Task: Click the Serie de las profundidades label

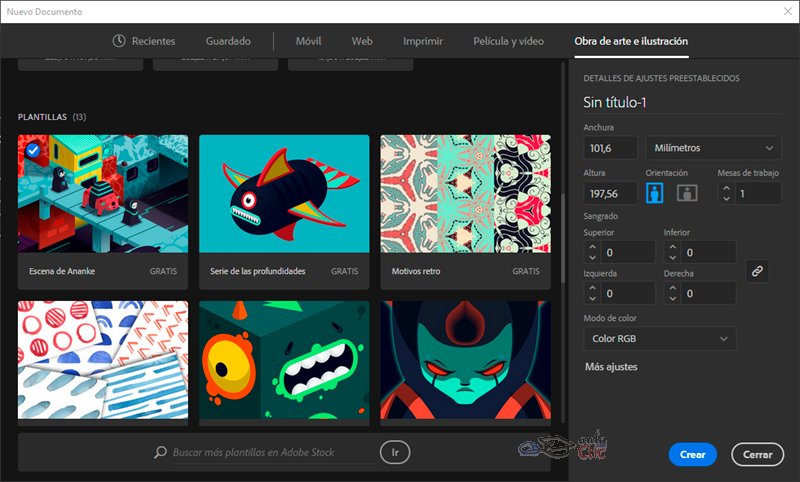Action: (258, 271)
